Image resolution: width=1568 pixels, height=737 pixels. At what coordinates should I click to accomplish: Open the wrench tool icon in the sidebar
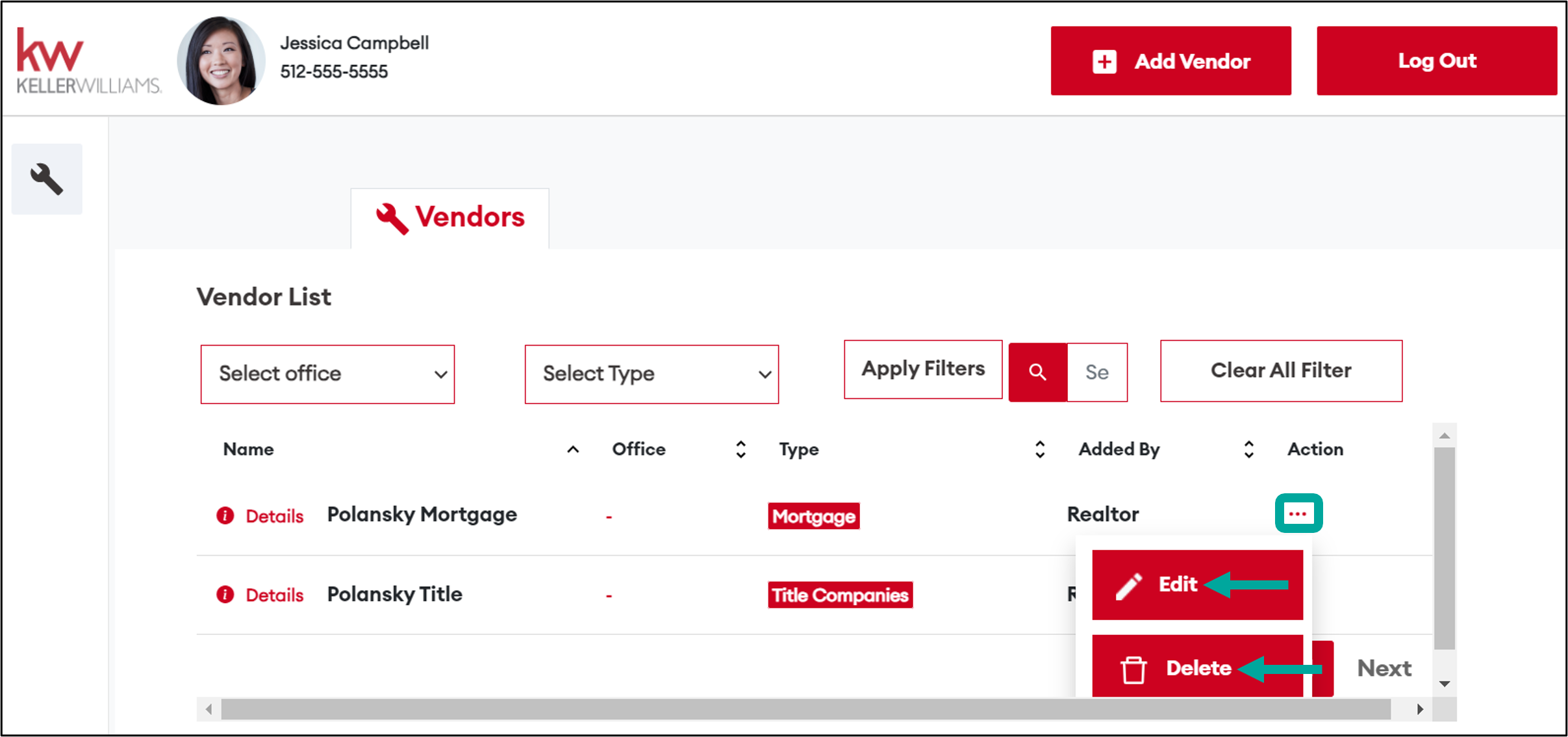[47, 178]
